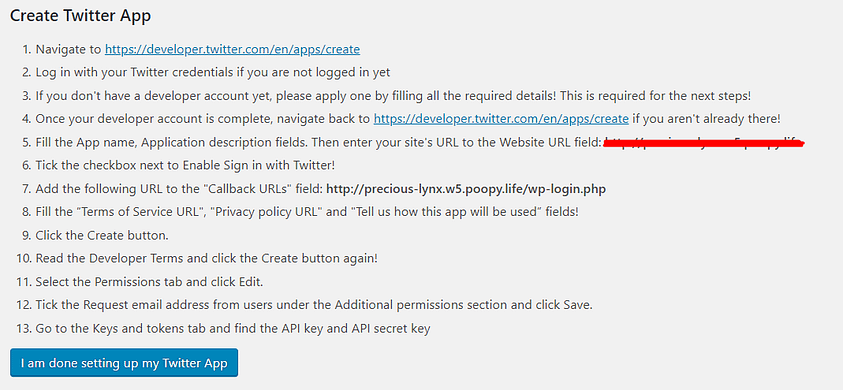Image resolution: width=843 pixels, height=390 pixels.
Task: Click the bold Callback URL wp-login.php text
Action: tap(467, 189)
